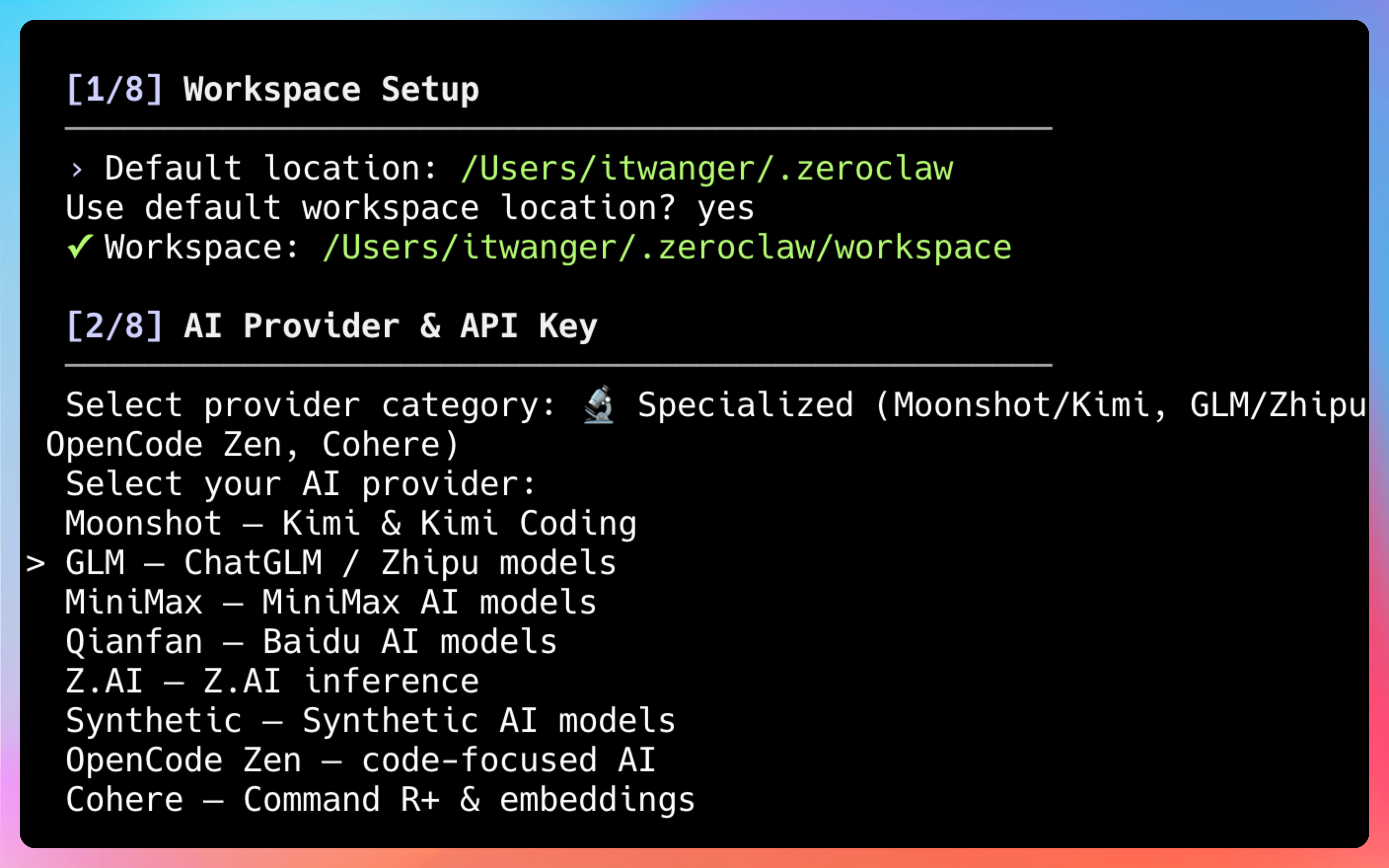Click the [2/8] AI Provider & API Key heading

[x=332, y=326]
